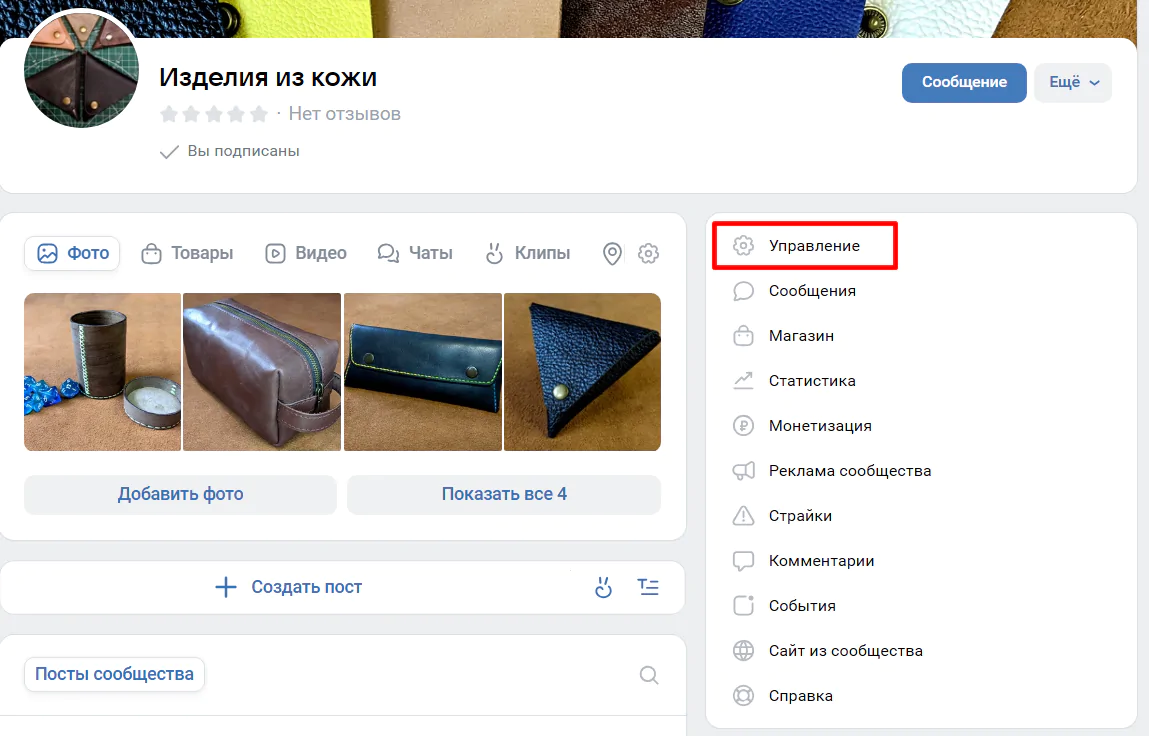The width and height of the screenshot is (1149, 736).
Task: Open sections settings gear icon
Action: click(649, 254)
